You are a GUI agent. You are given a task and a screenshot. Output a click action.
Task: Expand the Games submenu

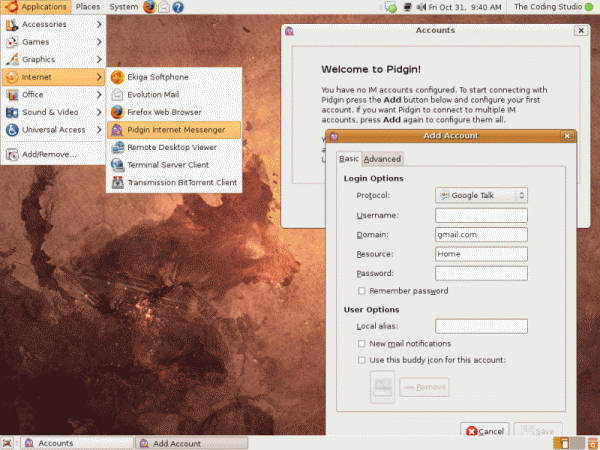53,42
